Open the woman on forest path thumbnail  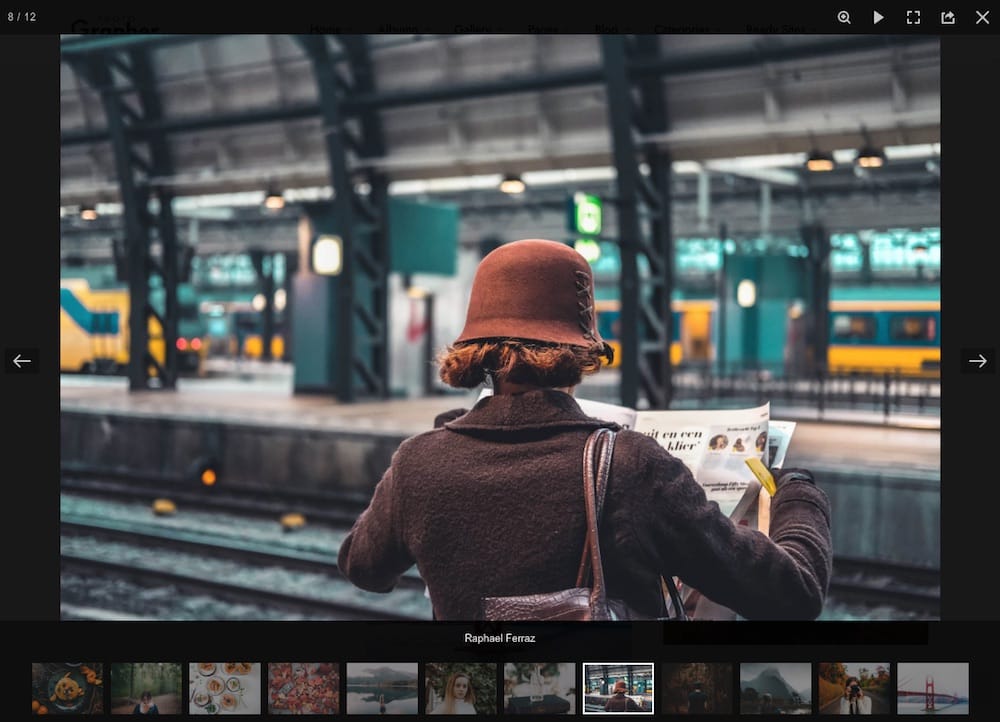[x=146, y=688]
